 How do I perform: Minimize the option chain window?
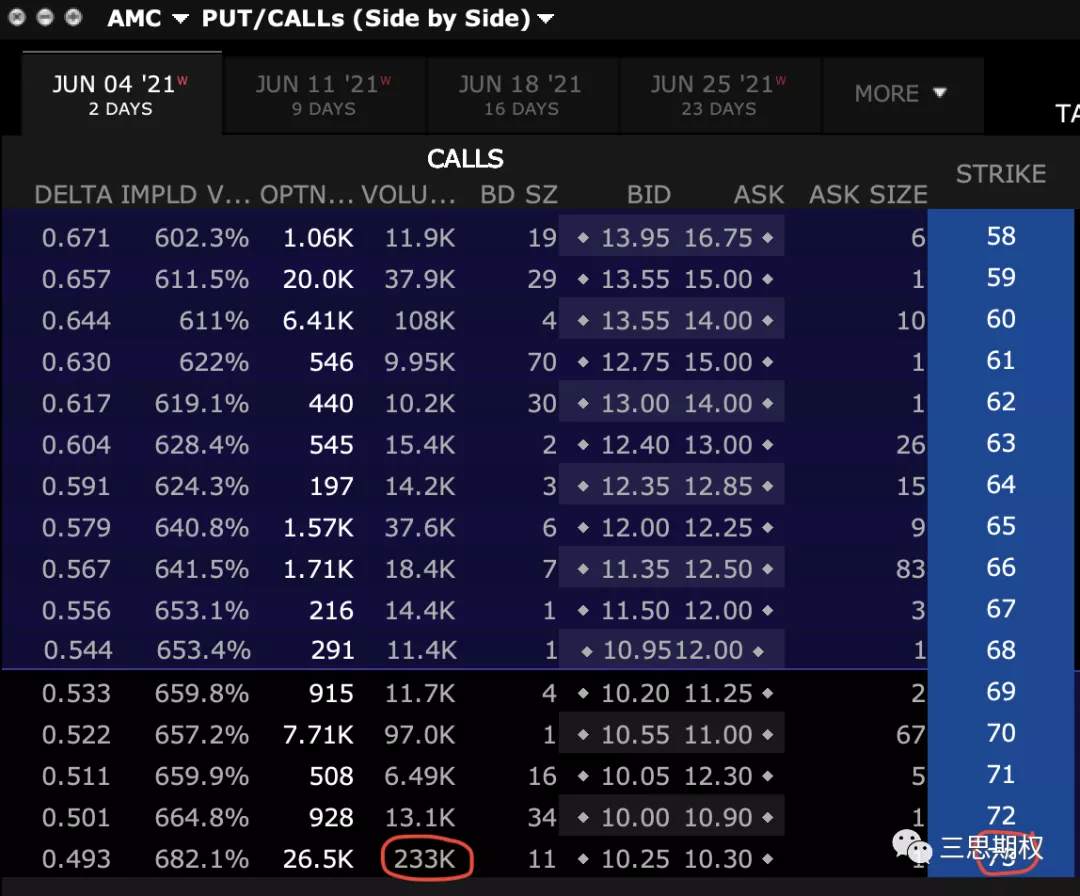(x=45, y=17)
